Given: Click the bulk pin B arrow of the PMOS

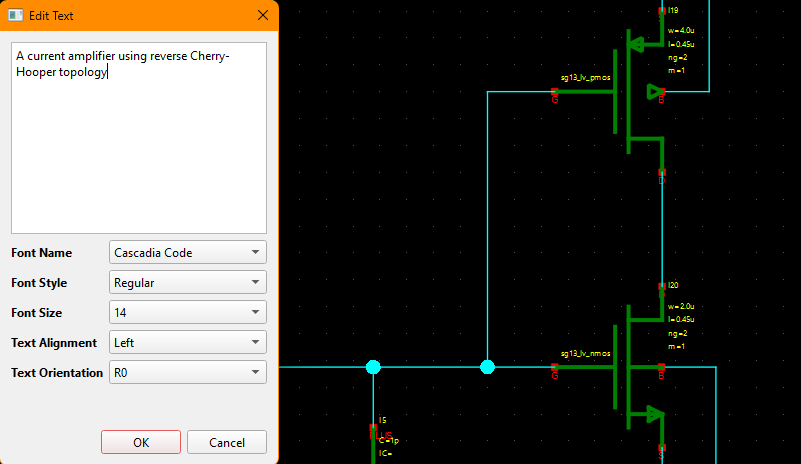Looking at the screenshot, I should coord(655,92).
